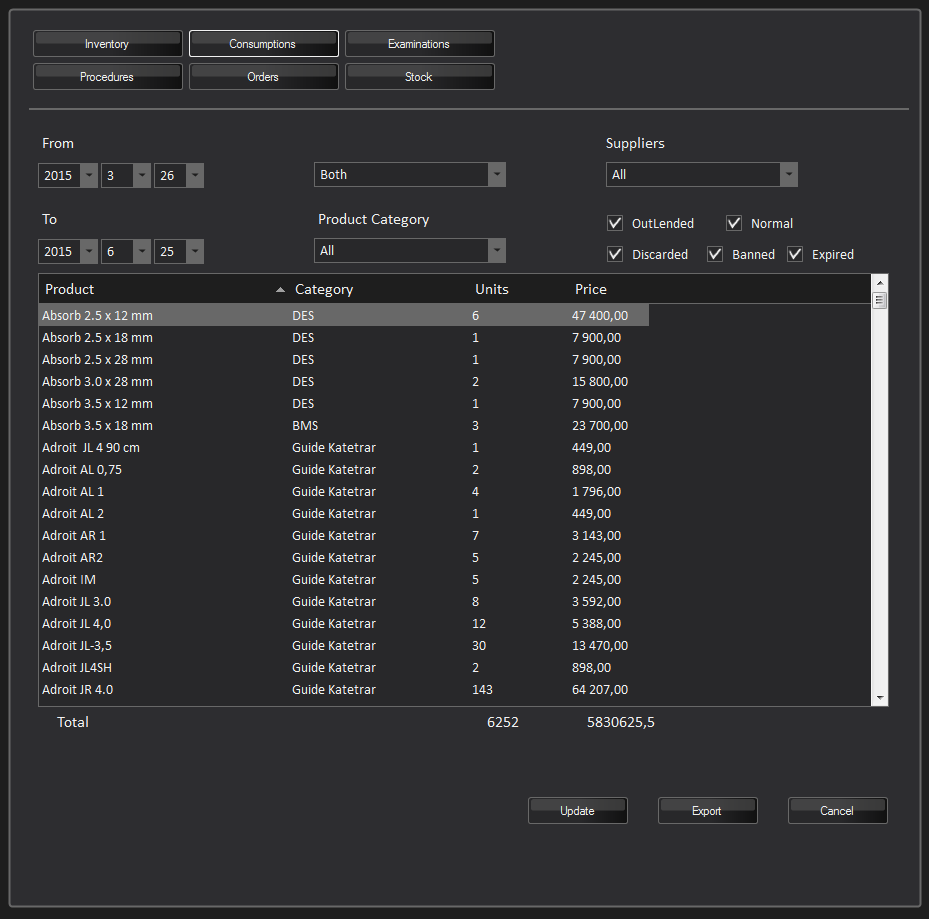This screenshot has height=919, width=929.
Task: Click the scrollbar down arrow
Action: tap(880, 698)
